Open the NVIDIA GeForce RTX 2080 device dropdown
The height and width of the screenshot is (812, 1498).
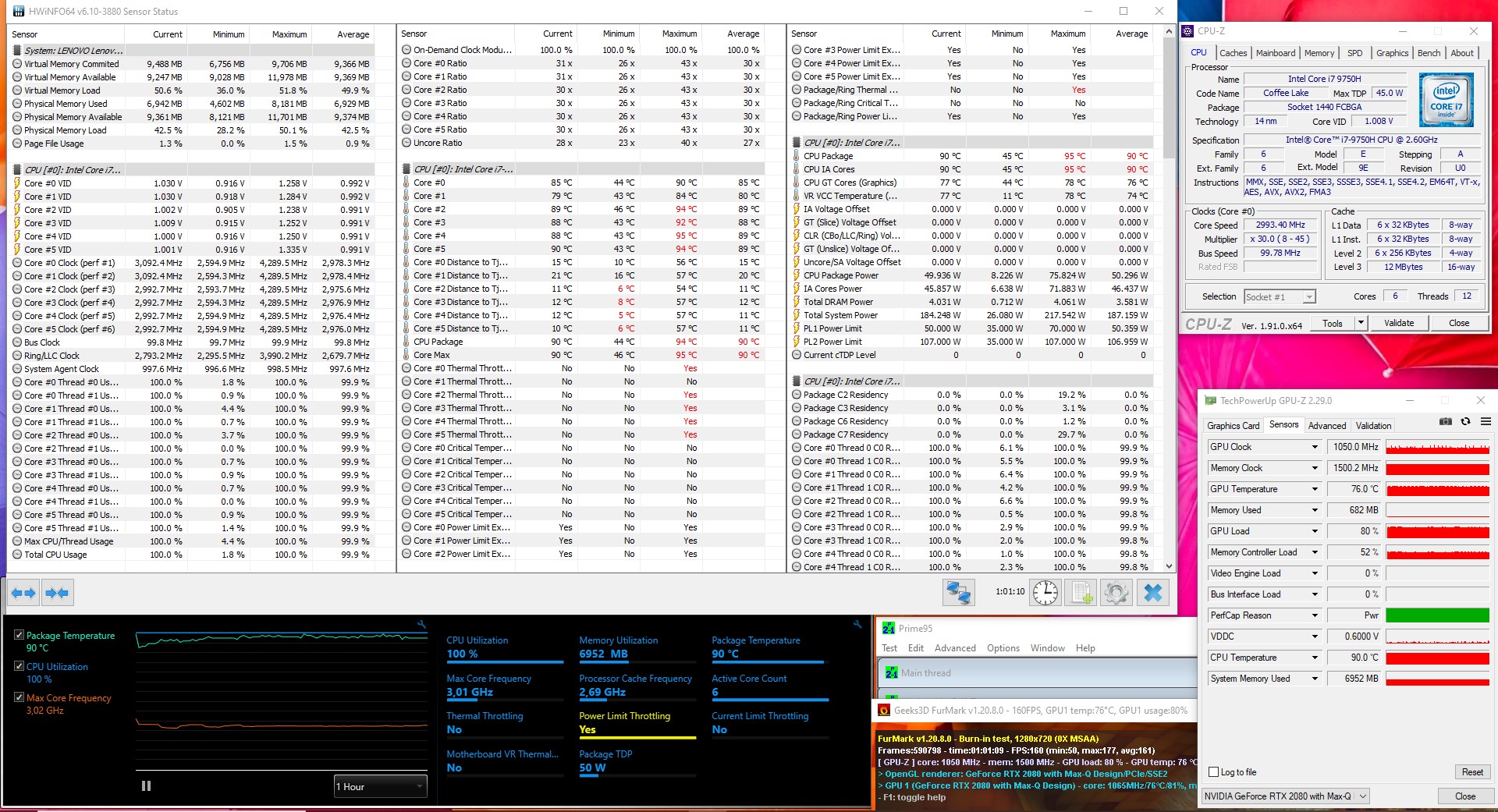point(1286,796)
